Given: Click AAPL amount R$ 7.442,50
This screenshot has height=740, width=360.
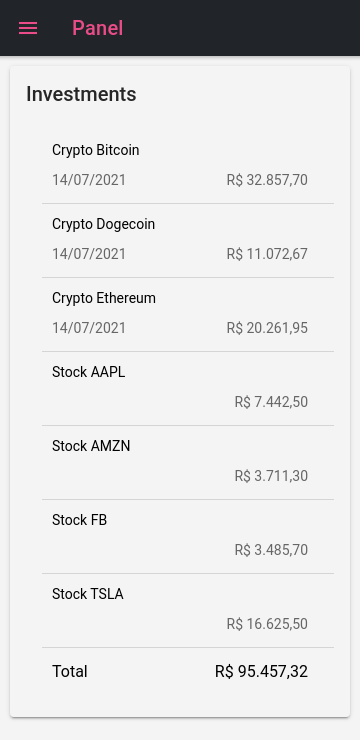Looking at the screenshot, I should pos(271,403).
